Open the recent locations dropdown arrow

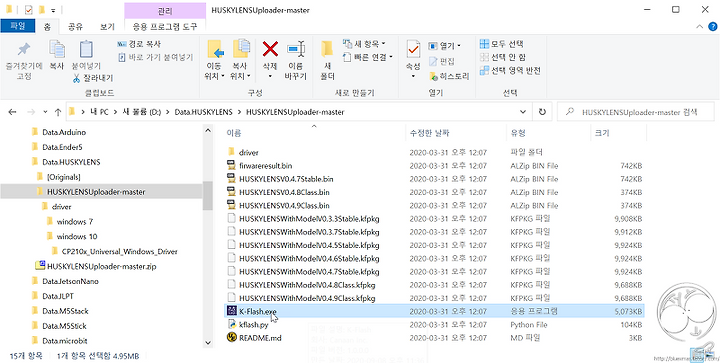point(45,112)
